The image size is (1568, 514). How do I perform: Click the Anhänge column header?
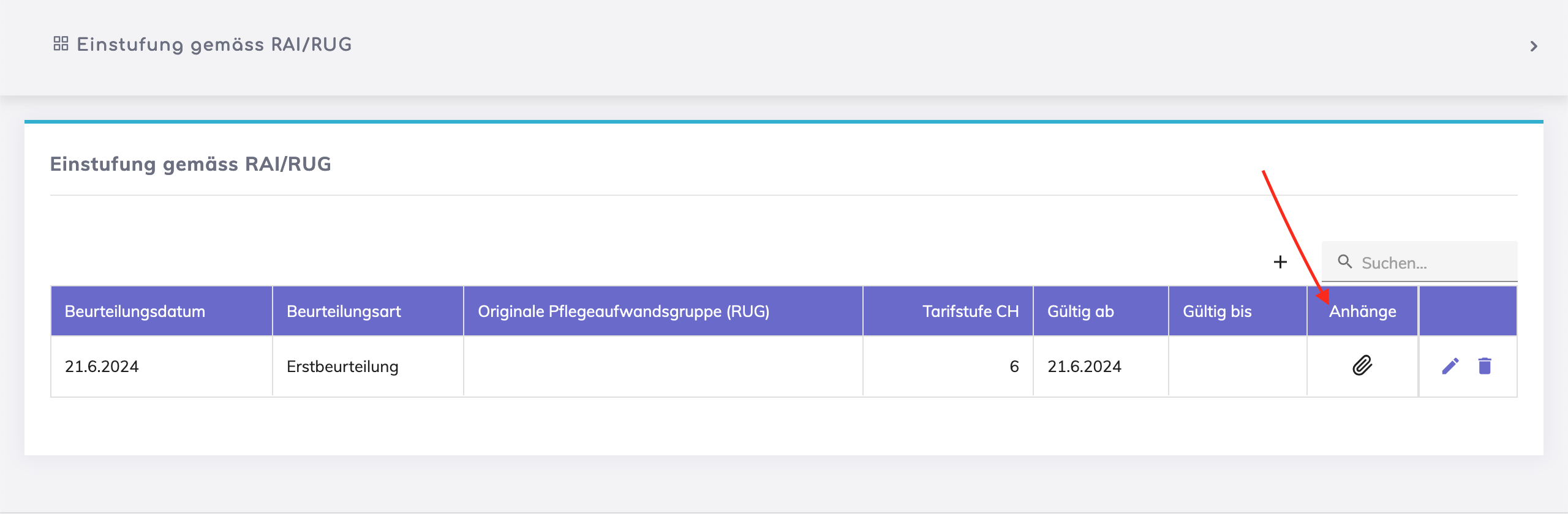point(1363,311)
